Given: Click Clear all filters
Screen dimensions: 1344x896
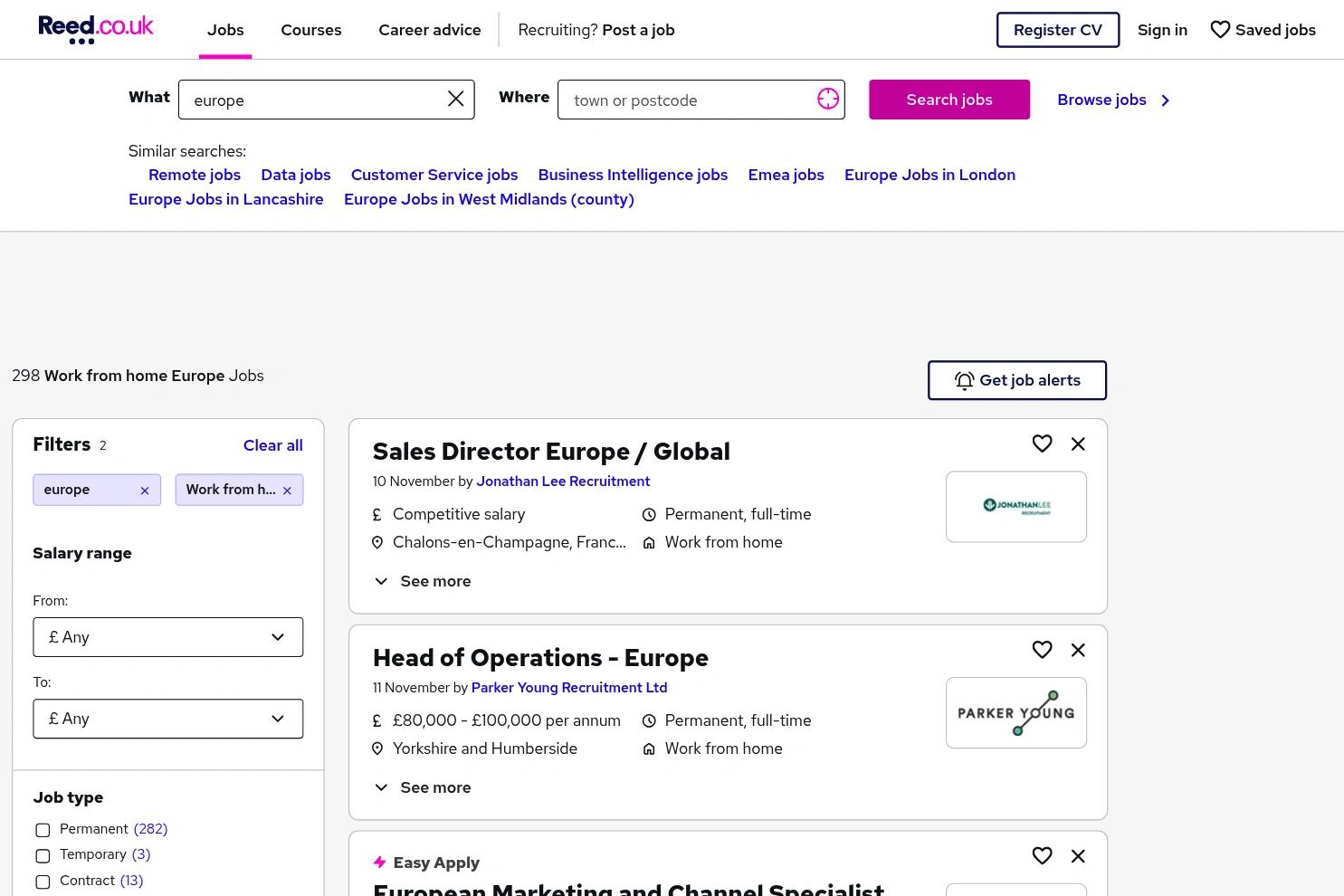Looking at the screenshot, I should (273, 445).
